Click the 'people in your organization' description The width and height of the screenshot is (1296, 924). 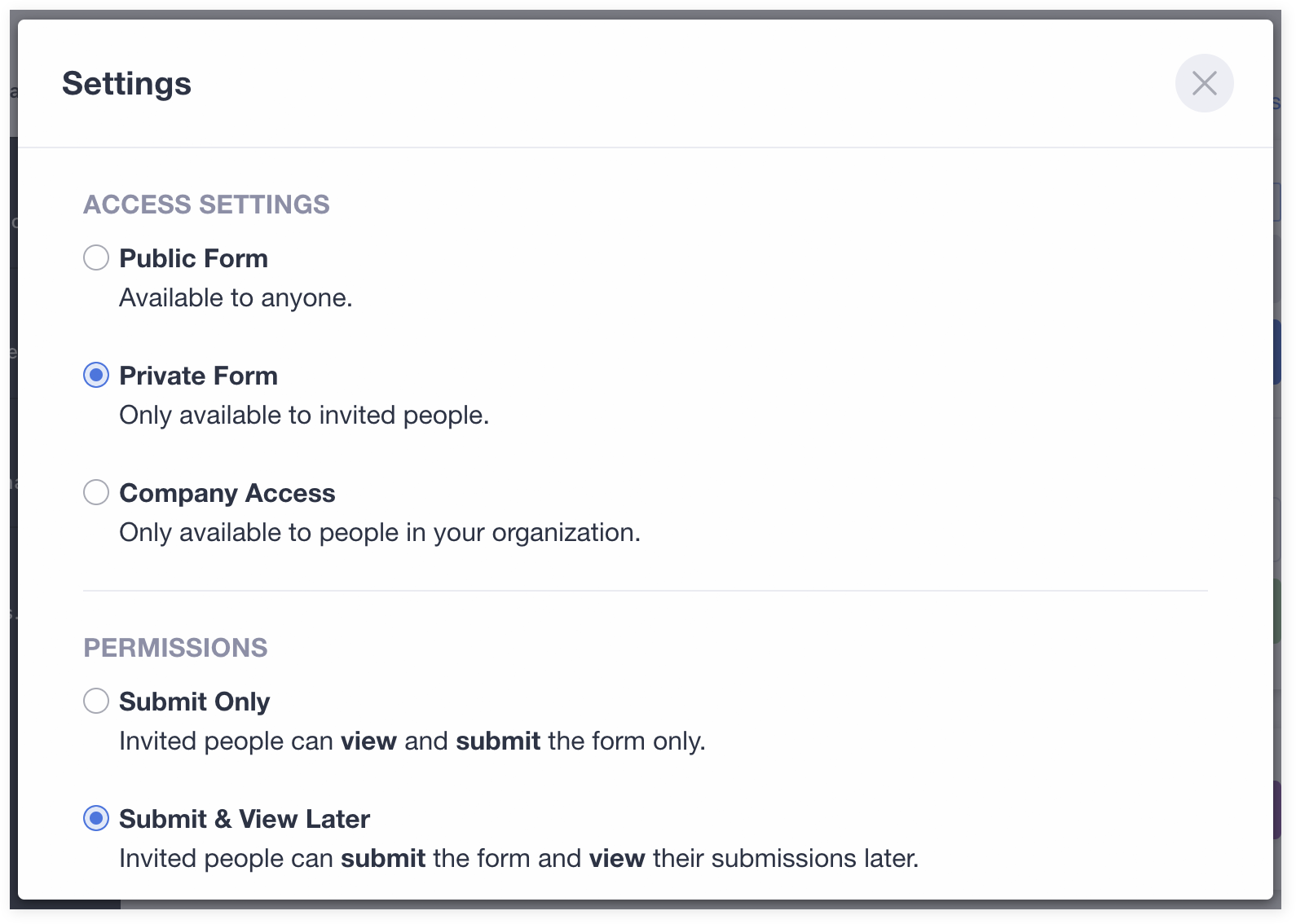pos(479,533)
